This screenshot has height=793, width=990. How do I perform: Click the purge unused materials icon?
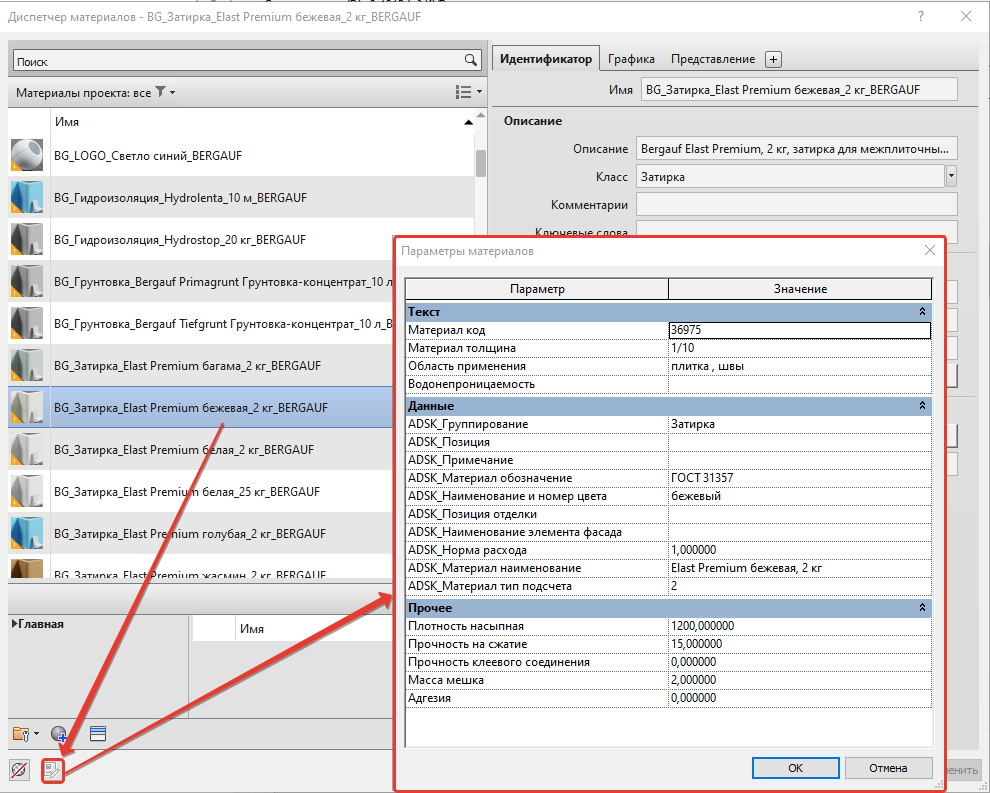pos(19,770)
